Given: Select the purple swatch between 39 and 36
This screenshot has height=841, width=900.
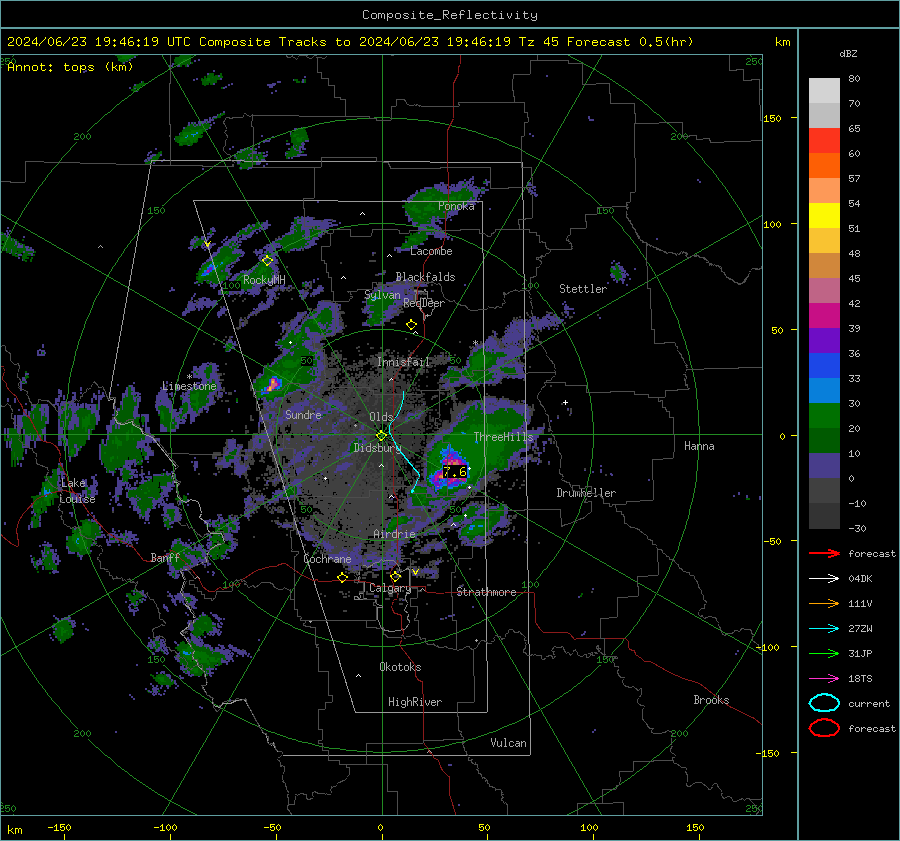Looking at the screenshot, I should click(824, 340).
